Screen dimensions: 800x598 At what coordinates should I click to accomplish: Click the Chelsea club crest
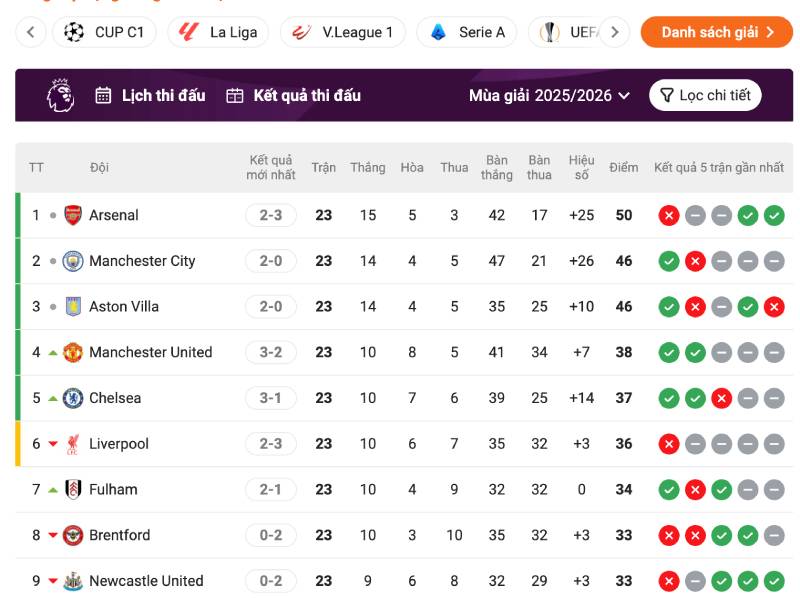73,398
